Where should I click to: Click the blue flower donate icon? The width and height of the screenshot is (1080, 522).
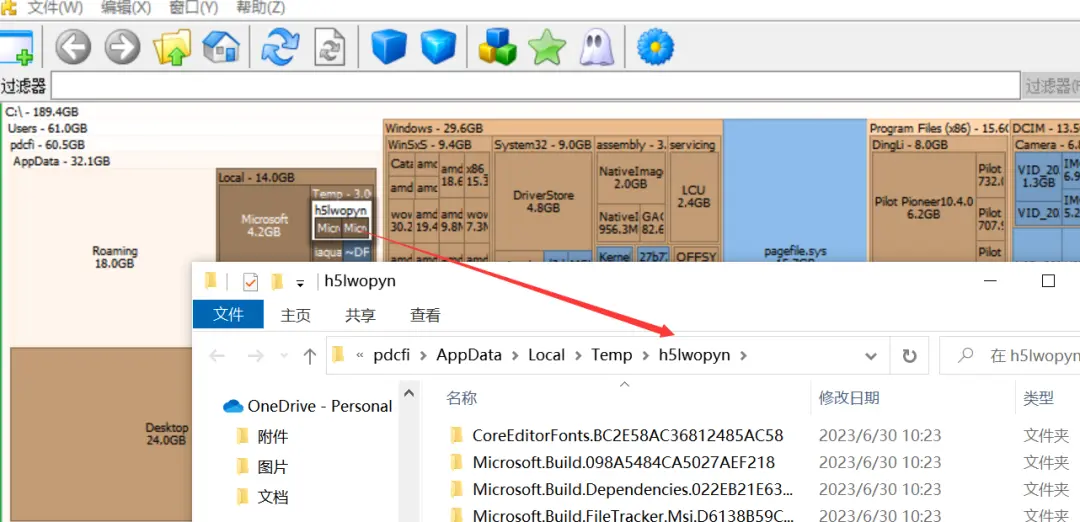click(x=655, y=47)
